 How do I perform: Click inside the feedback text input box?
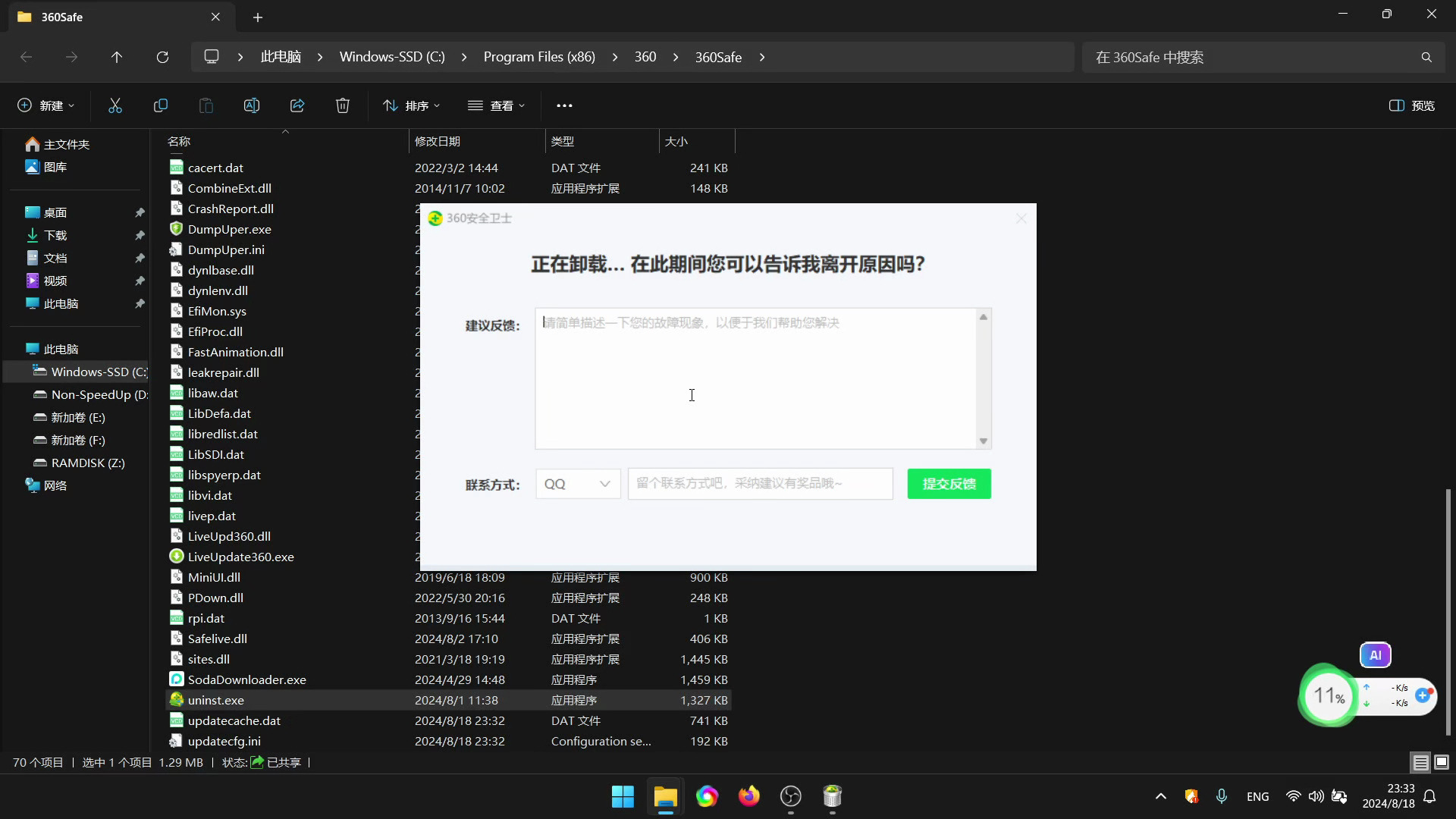pos(758,379)
